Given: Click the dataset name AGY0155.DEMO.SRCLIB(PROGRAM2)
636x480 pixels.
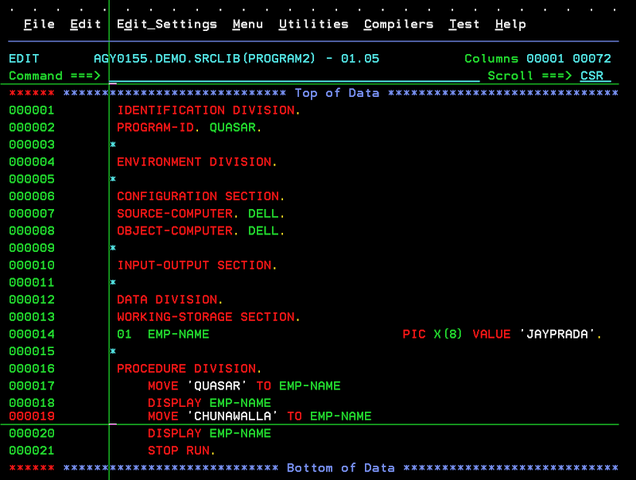Looking at the screenshot, I should click(x=204, y=59).
